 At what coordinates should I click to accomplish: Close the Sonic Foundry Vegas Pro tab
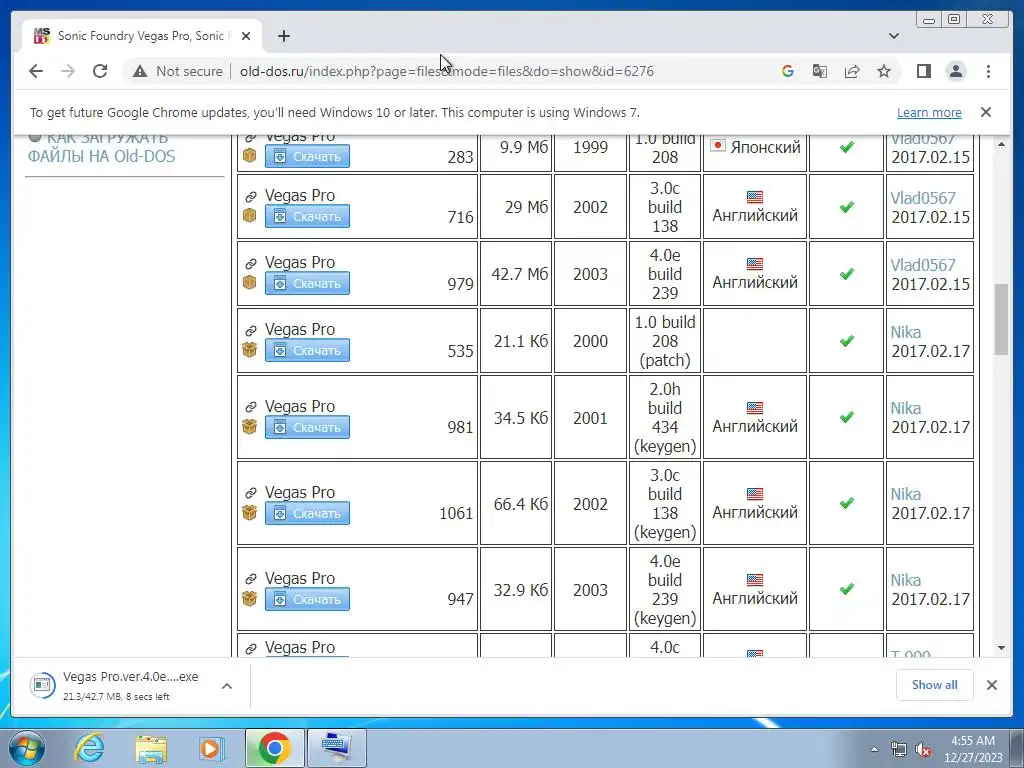[x=246, y=37]
